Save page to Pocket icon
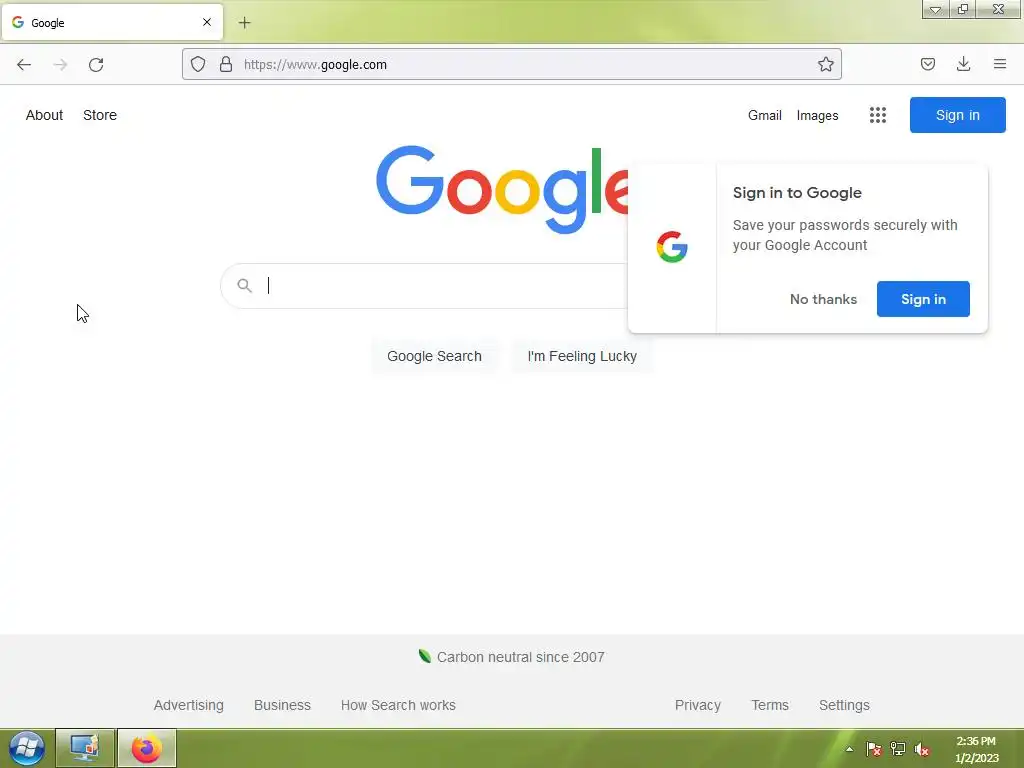The image size is (1024, 768). point(927,64)
